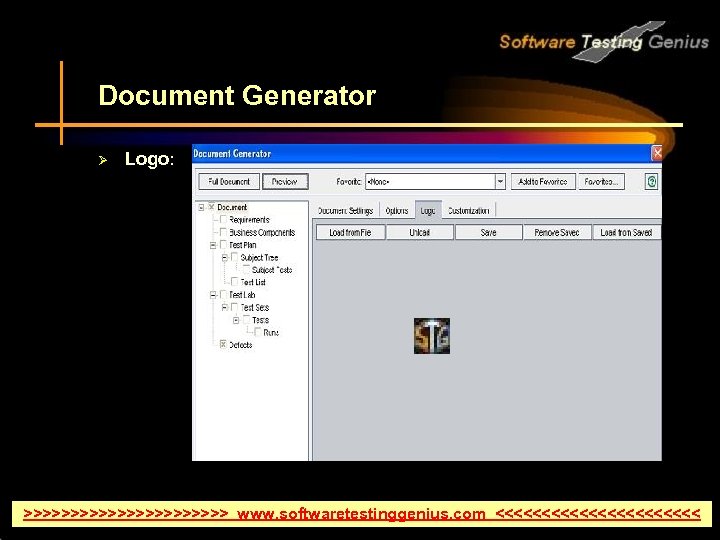
Task: Click the Preview button
Action: click(x=285, y=181)
